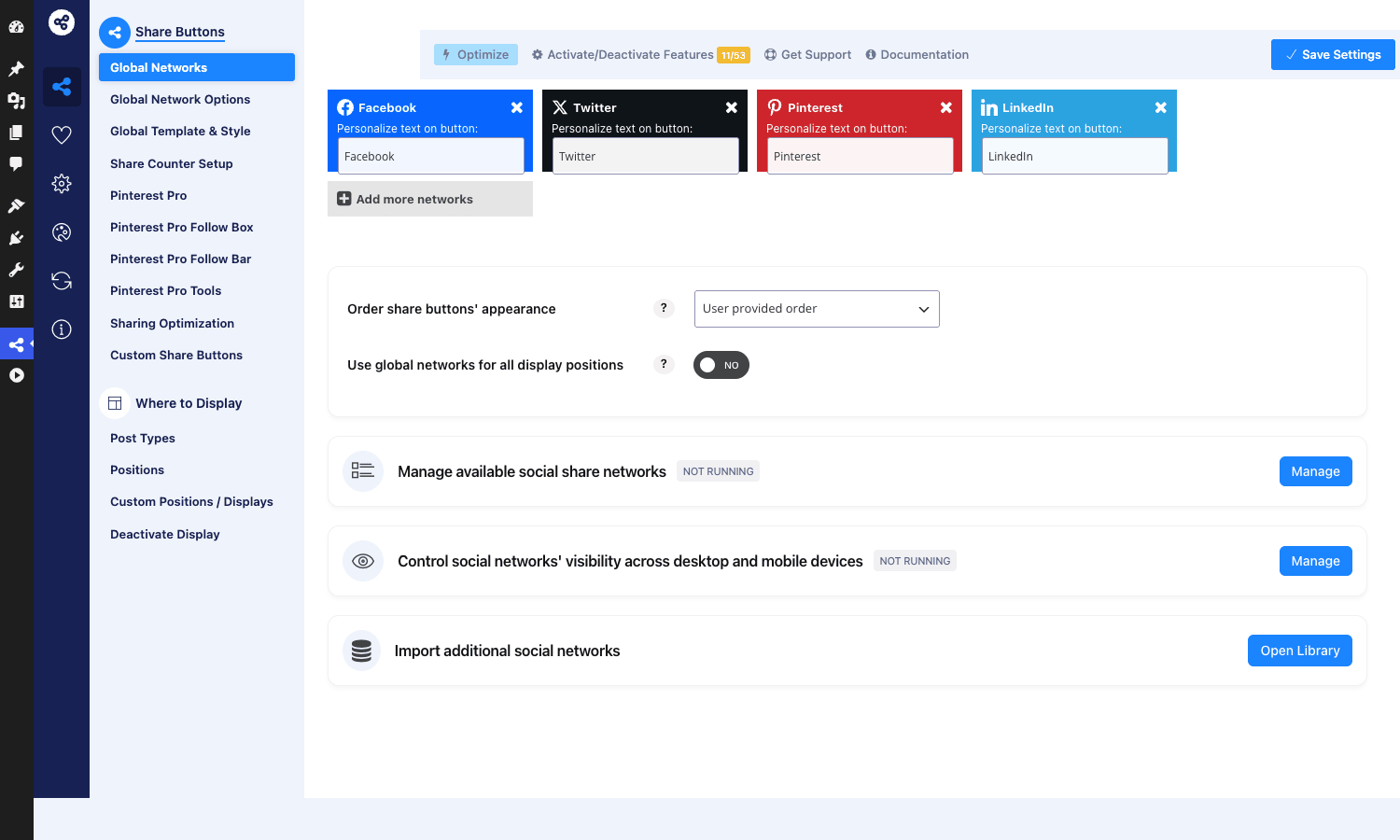Screen dimensions: 1400x840
Task: Click Manage for available social share networks
Action: pyautogui.click(x=1316, y=471)
